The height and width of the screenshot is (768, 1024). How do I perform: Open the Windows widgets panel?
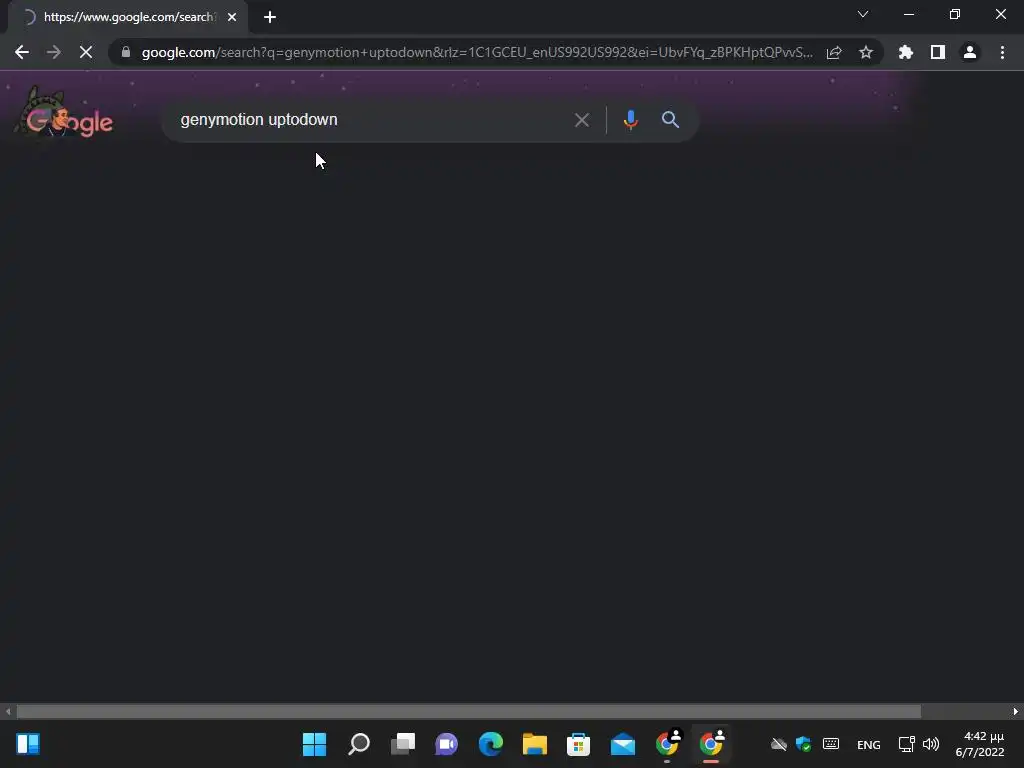pos(28,744)
